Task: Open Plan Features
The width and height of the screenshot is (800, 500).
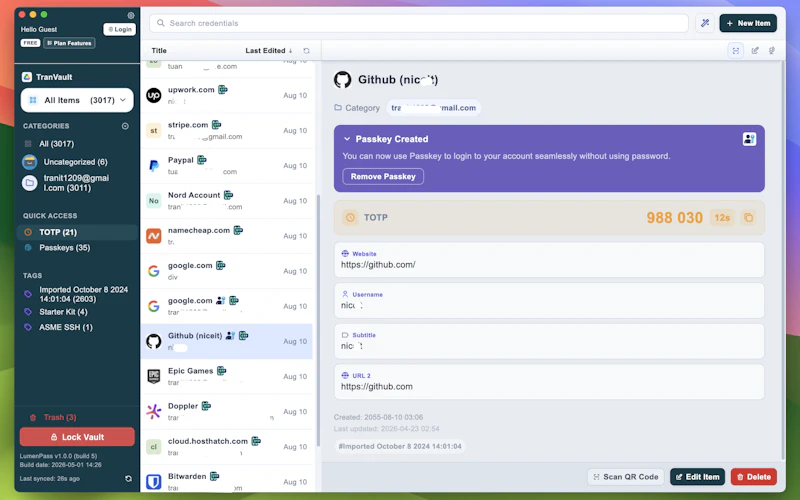Action: coord(69,43)
